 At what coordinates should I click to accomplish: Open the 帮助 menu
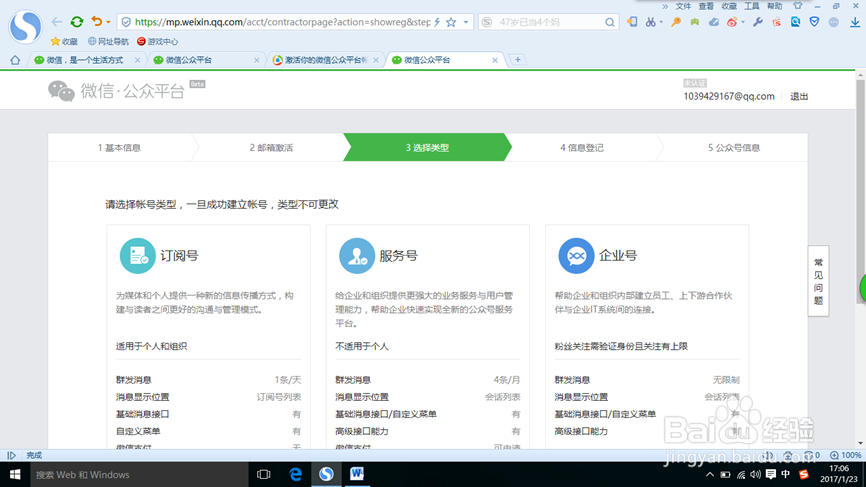pyautogui.click(x=774, y=6)
